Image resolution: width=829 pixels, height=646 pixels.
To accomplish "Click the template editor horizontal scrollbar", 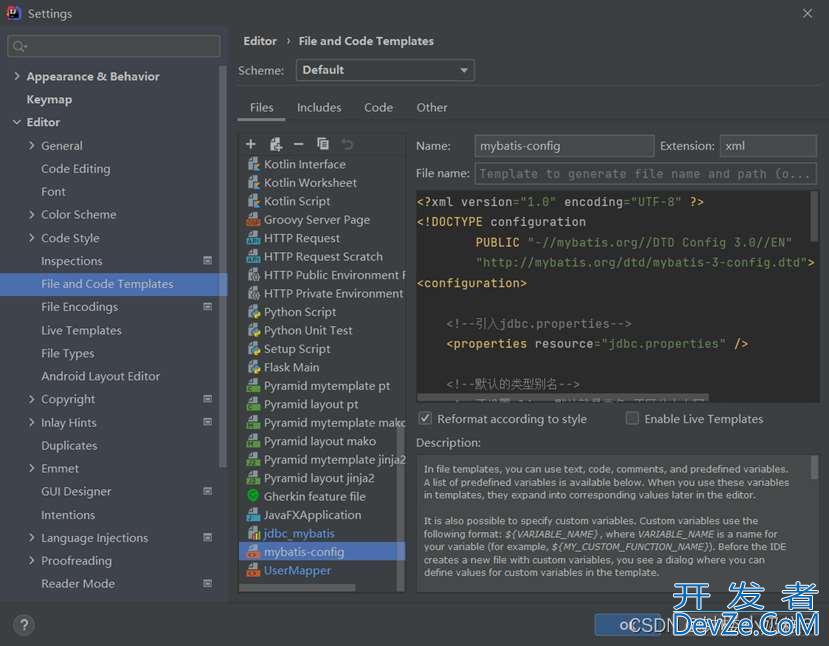I will tap(563, 397).
